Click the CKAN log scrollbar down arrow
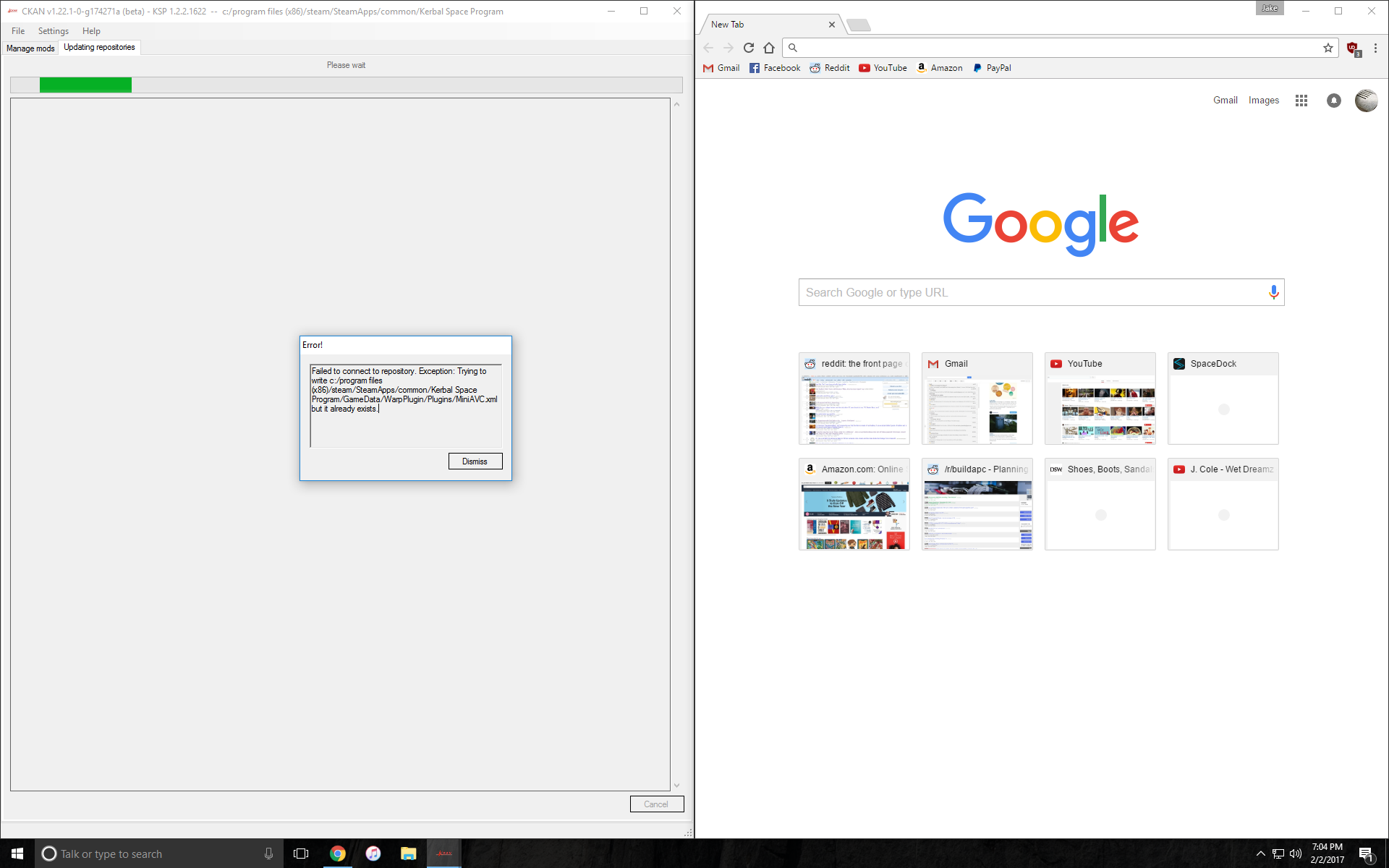 click(x=676, y=786)
